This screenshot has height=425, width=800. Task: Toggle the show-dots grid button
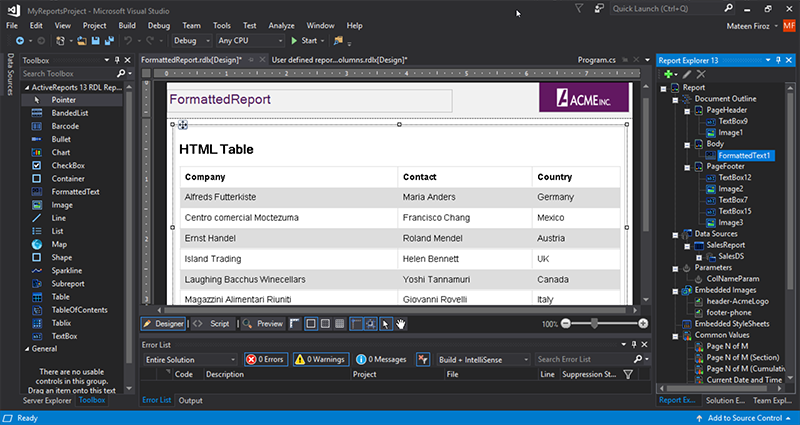tap(325, 324)
